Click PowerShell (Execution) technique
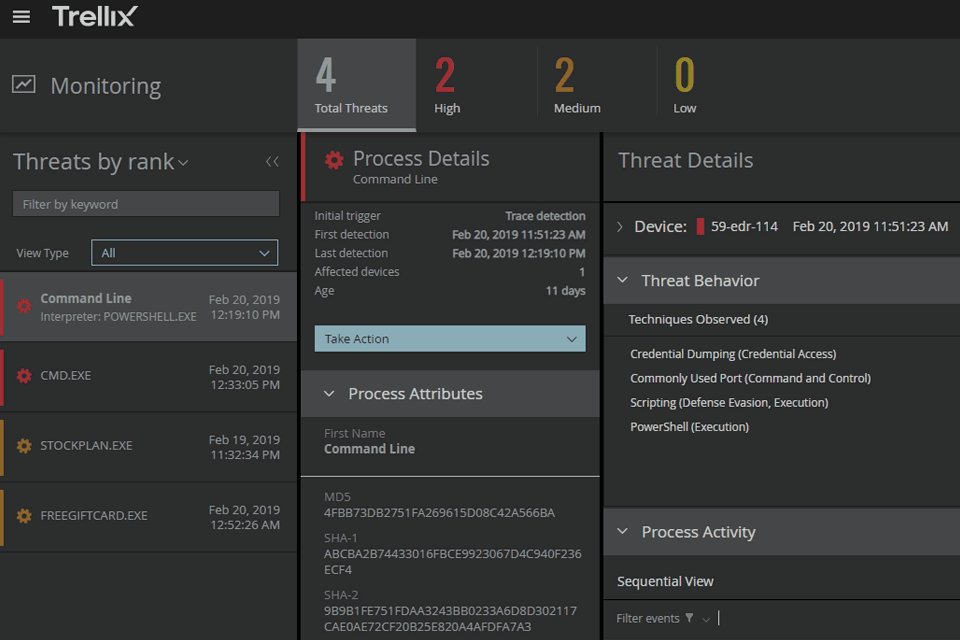This screenshot has height=640, width=960. [689, 427]
